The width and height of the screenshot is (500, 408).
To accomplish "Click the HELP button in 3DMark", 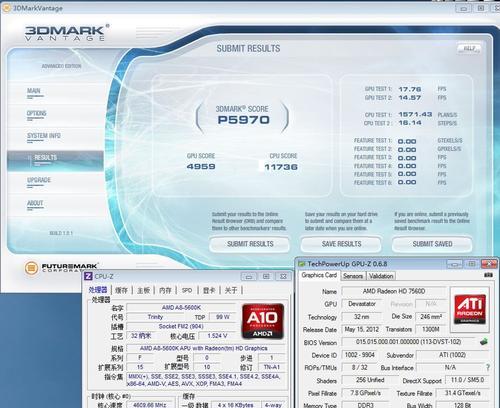I will coord(469,49).
